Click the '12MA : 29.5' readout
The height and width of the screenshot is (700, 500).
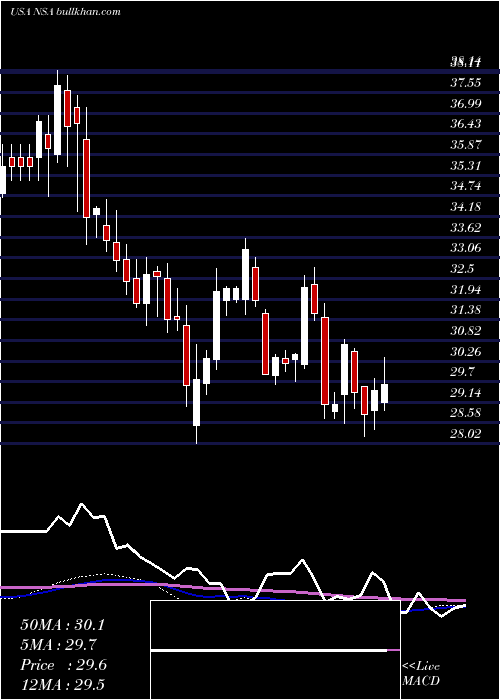click(62, 685)
